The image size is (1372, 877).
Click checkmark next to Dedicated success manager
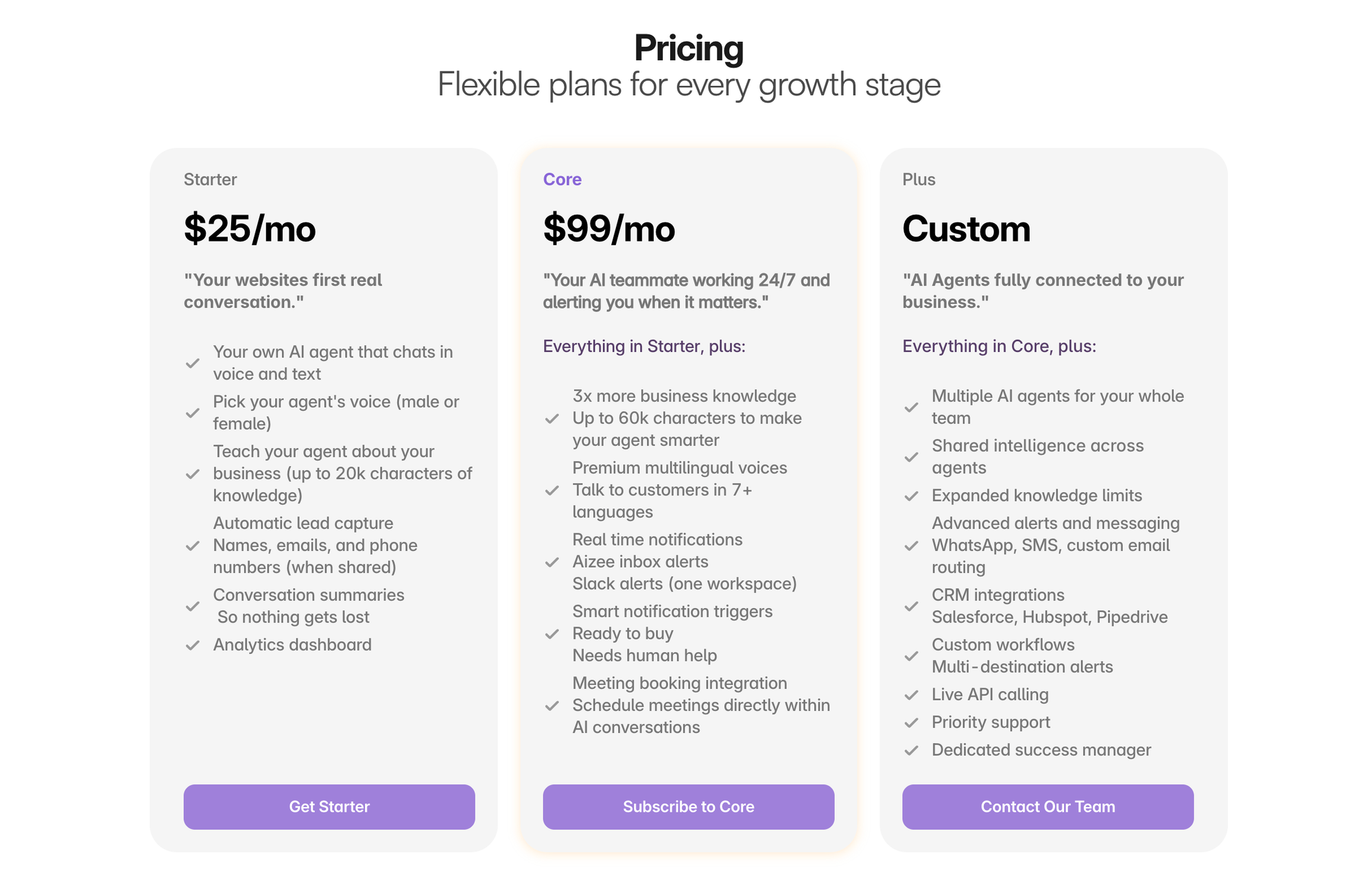911,750
